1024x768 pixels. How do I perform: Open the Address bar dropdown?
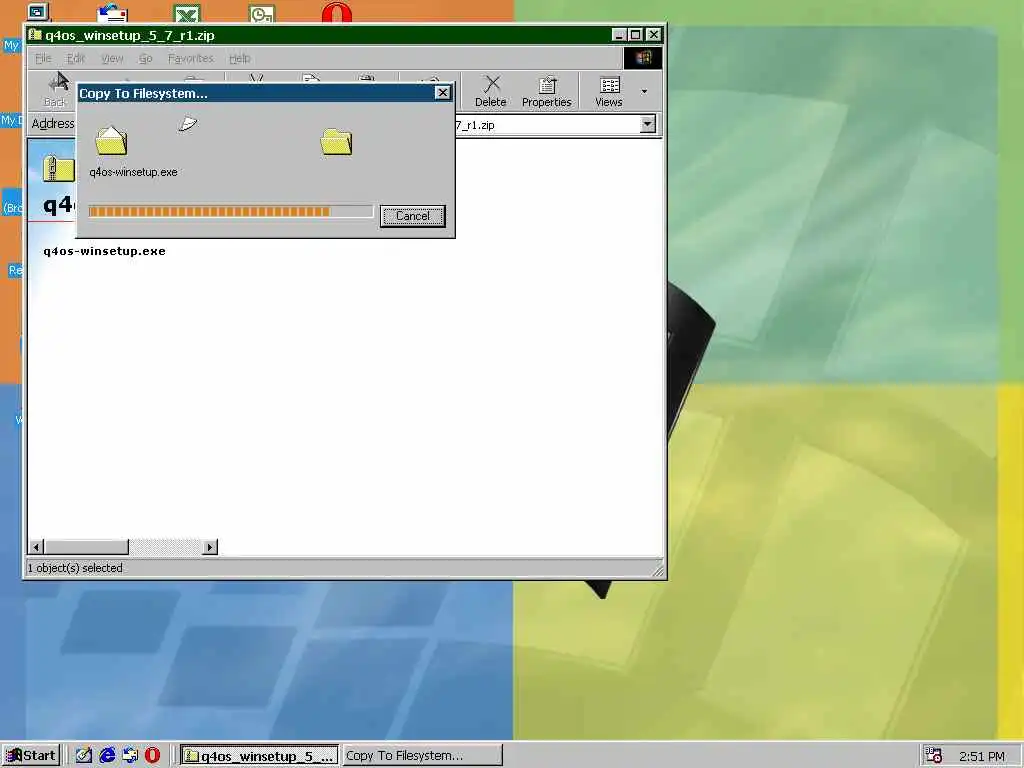647,124
